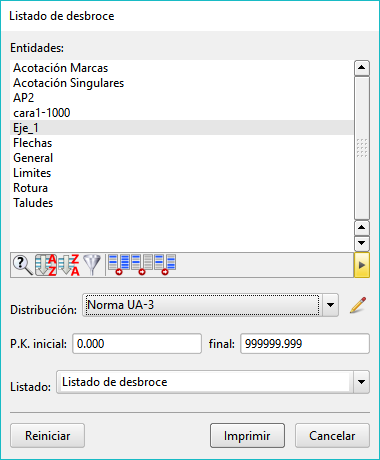Screen dimensions: 380x460
Task: Open the funnel filter tool
Action: (x=92, y=265)
